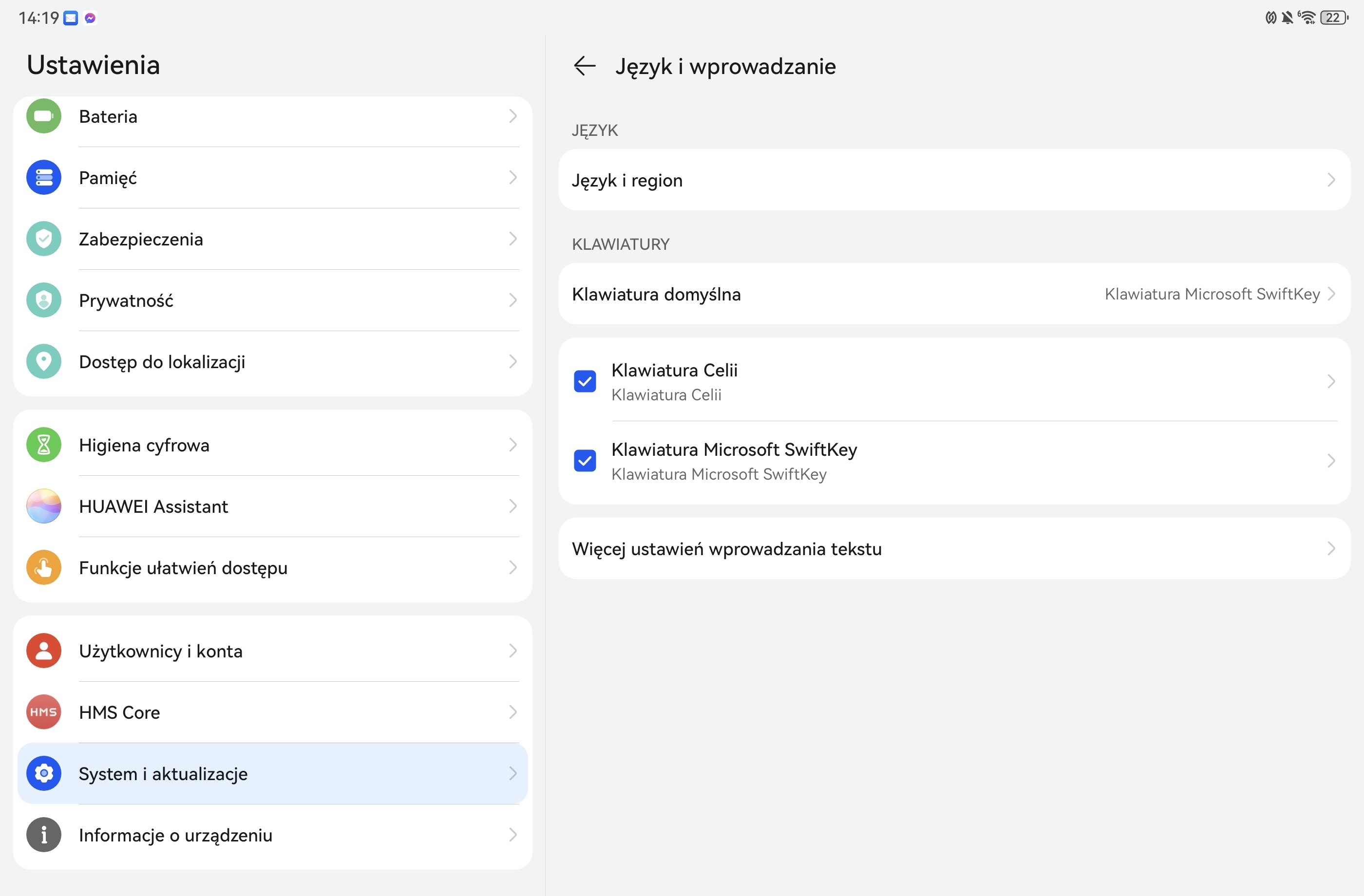
Task: Tap the Język i wprowadzanie title
Action: 725,66
